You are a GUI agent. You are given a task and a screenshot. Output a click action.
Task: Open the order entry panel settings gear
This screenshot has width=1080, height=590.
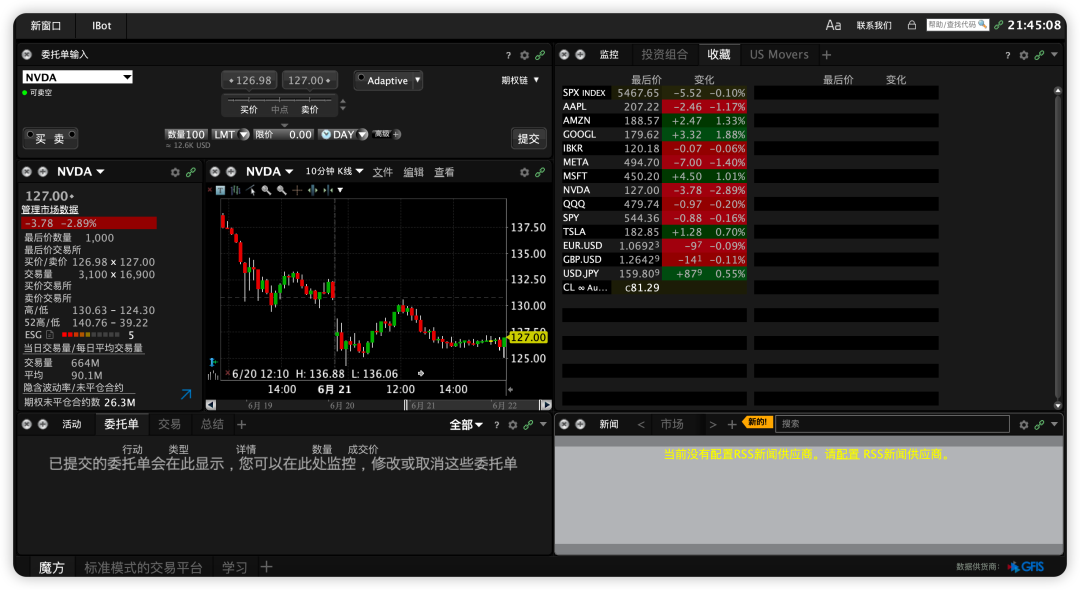click(x=524, y=55)
